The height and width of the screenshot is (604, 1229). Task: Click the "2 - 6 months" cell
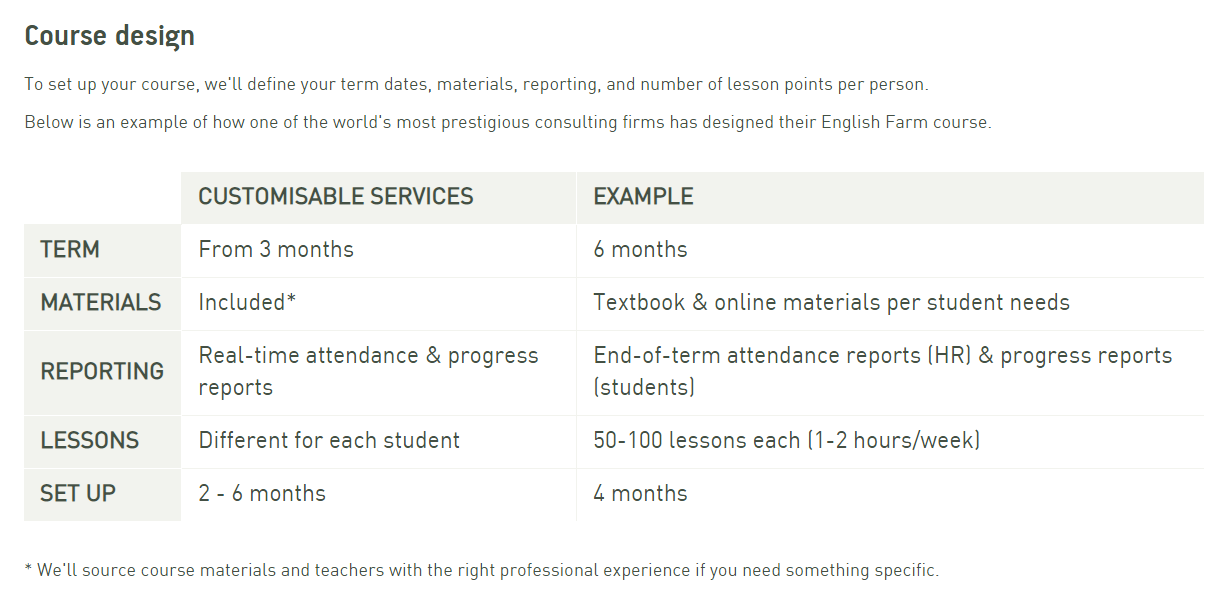click(x=262, y=494)
